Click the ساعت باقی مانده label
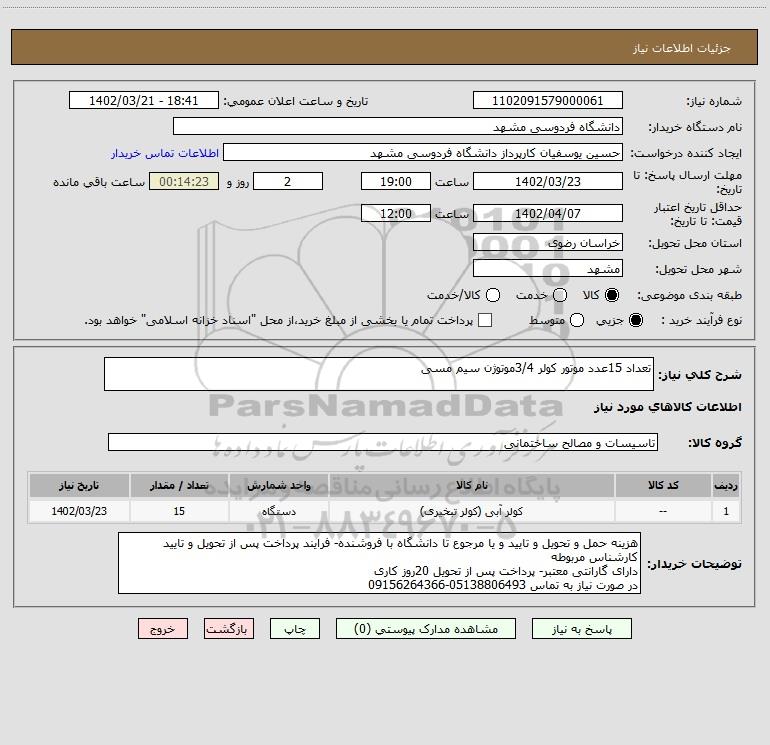 coord(99,182)
